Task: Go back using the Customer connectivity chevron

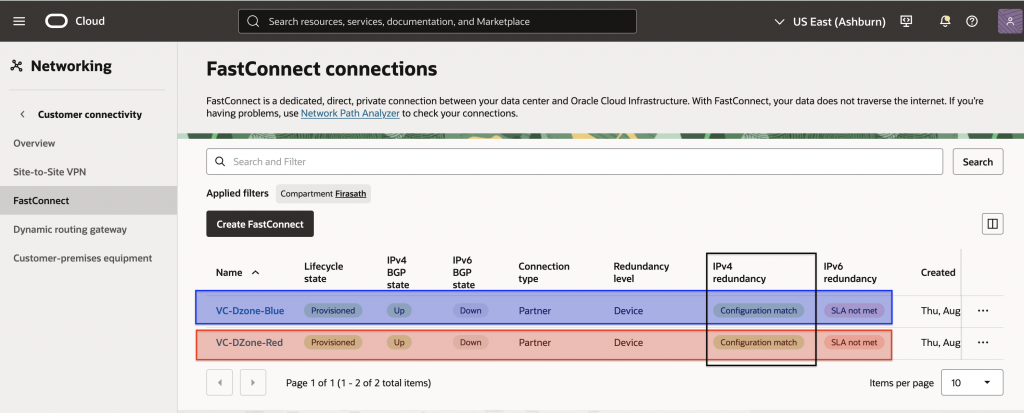Action: (23, 114)
